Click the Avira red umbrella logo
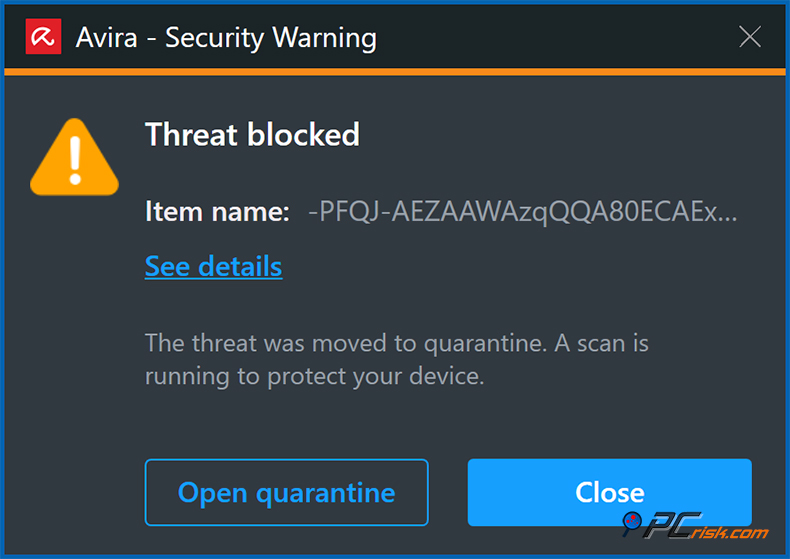Image resolution: width=790 pixels, height=559 pixels. [x=43, y=38]
